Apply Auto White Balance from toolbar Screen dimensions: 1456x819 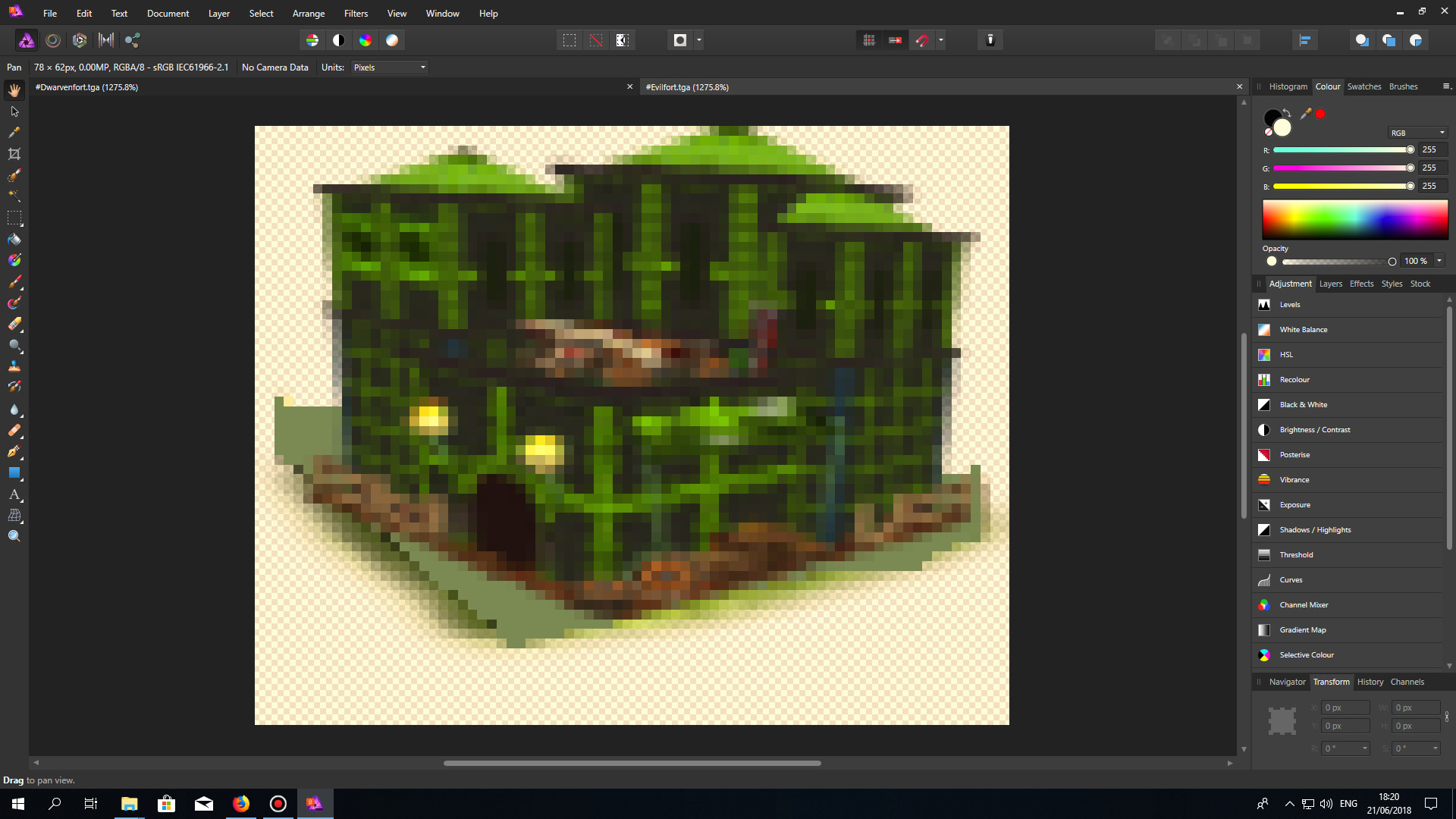[x=392, y=40]
